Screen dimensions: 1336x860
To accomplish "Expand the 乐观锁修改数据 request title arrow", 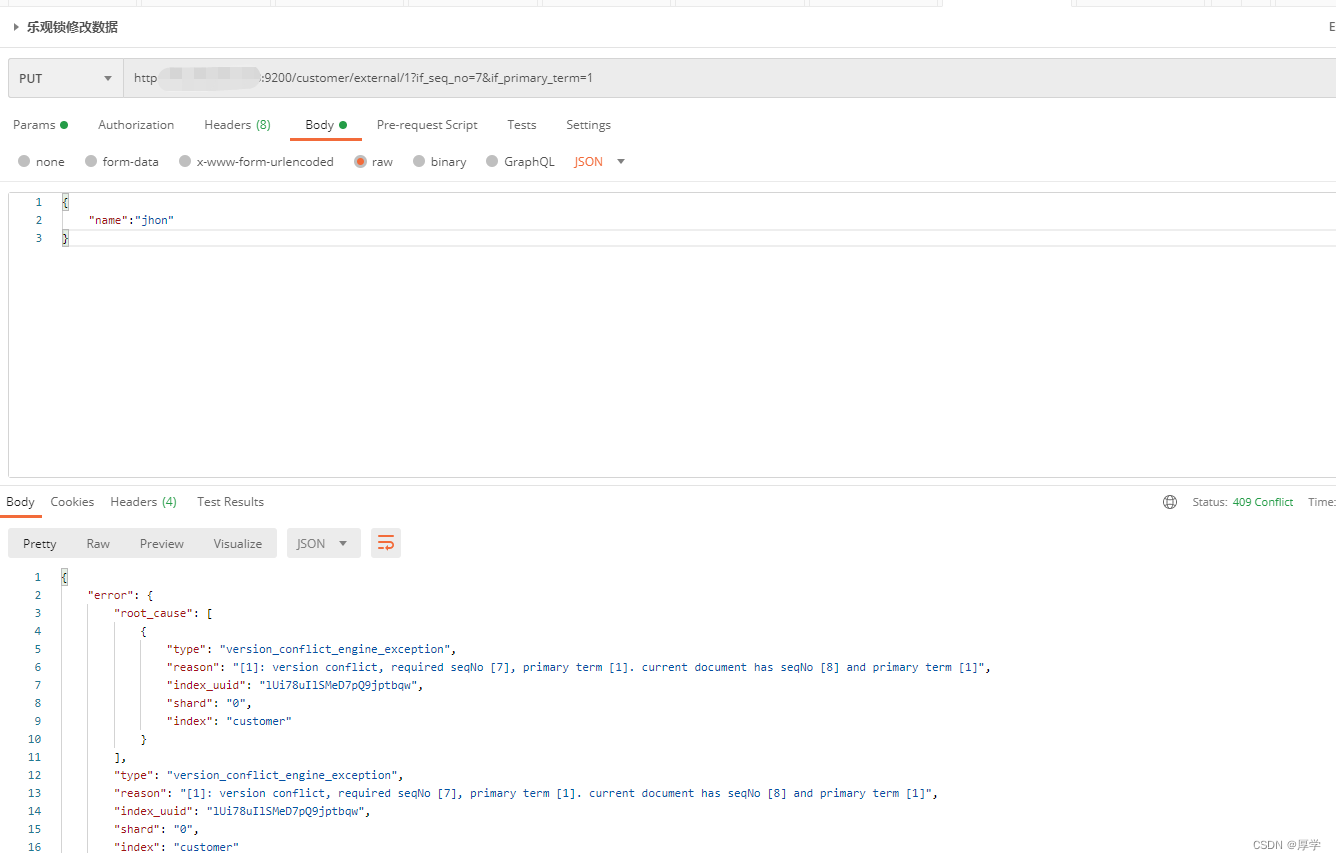I will 16,28.
